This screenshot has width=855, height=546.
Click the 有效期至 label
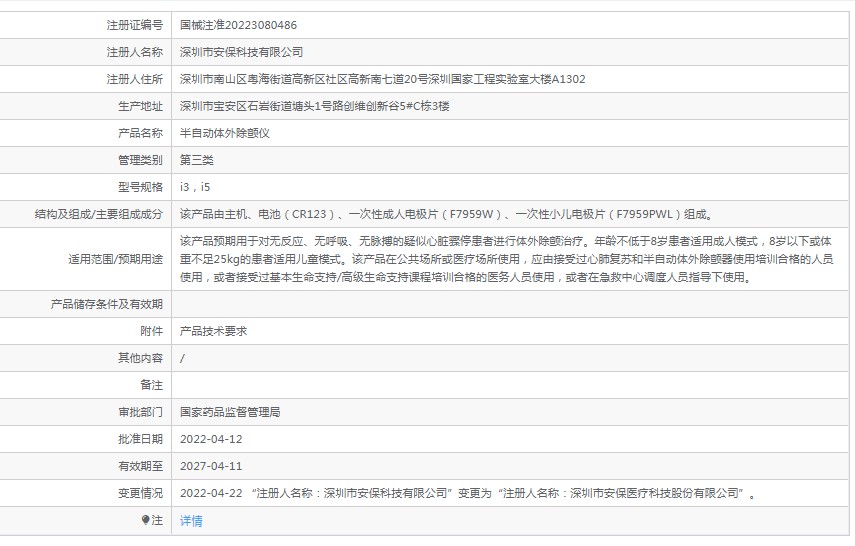click(140, 466)
